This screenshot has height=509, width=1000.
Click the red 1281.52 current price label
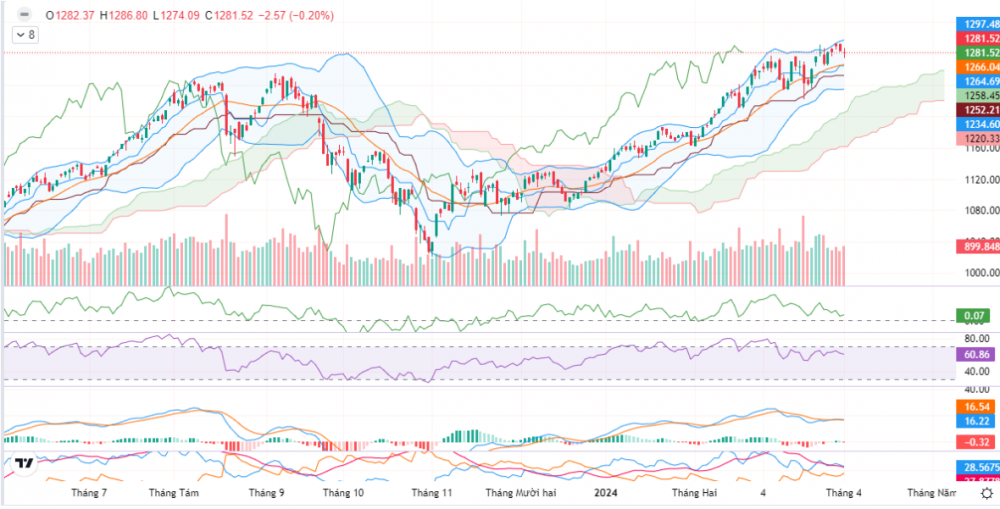click(x=977, y=38)
